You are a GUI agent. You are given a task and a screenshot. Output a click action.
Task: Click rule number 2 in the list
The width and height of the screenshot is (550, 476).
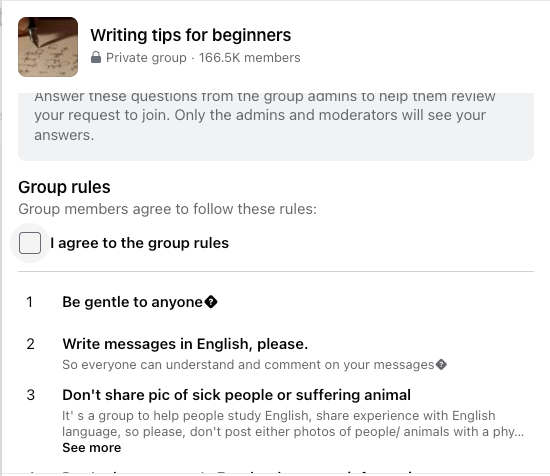[31, 344]
